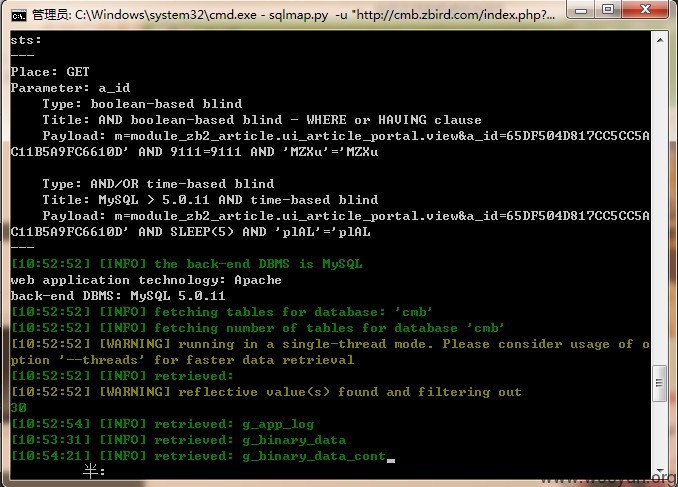Click the '半:' IME indicator text
This screenshot has height=487, width=678.
tap(94, 471)
